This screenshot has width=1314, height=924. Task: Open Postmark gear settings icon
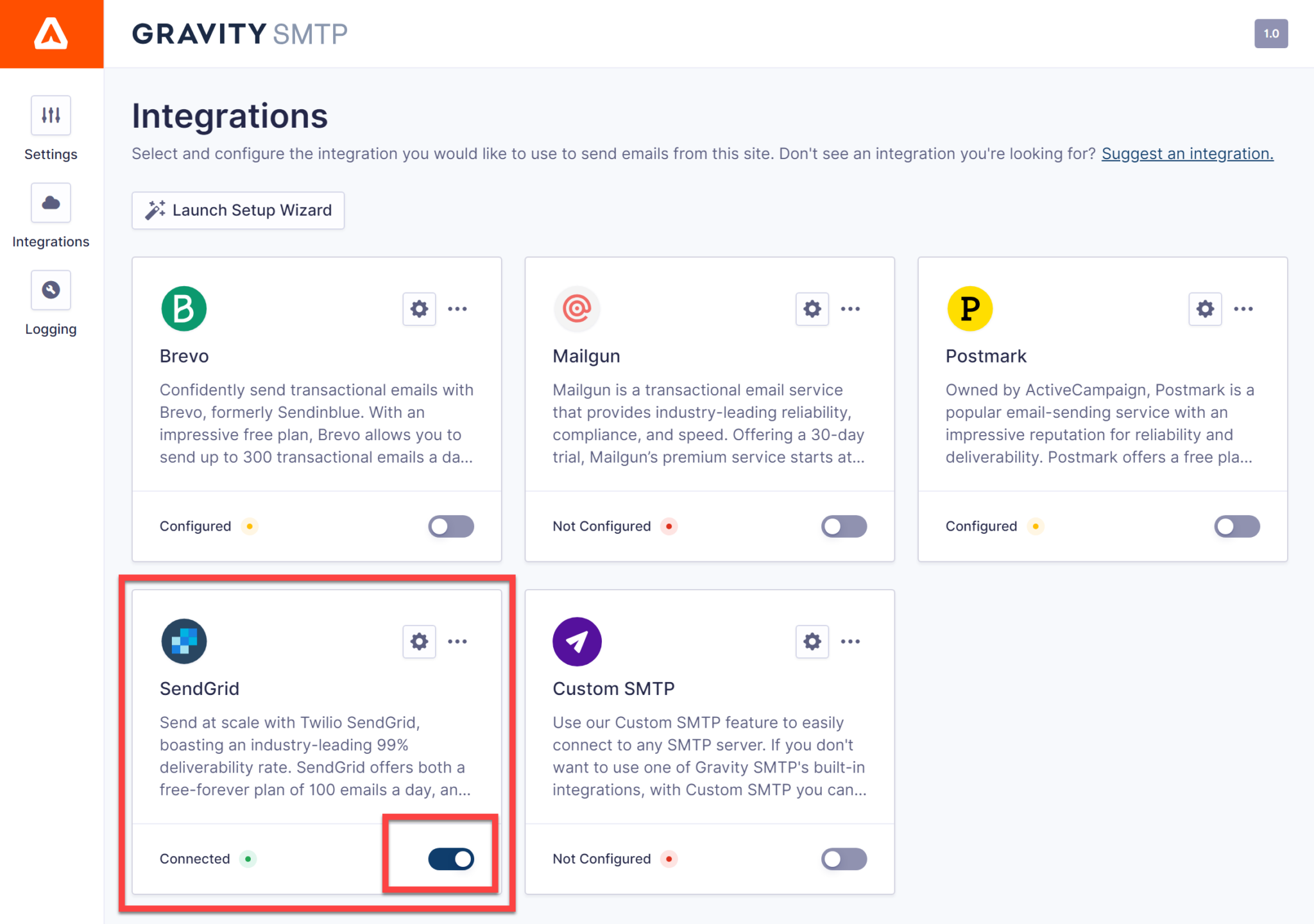tap(1205, 309)
